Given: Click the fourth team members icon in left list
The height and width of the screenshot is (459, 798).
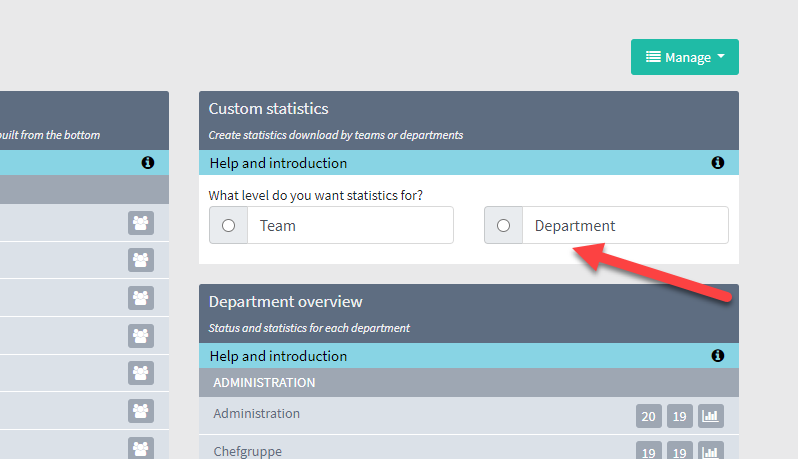Looking at the screenshot, I should [141, 335].
